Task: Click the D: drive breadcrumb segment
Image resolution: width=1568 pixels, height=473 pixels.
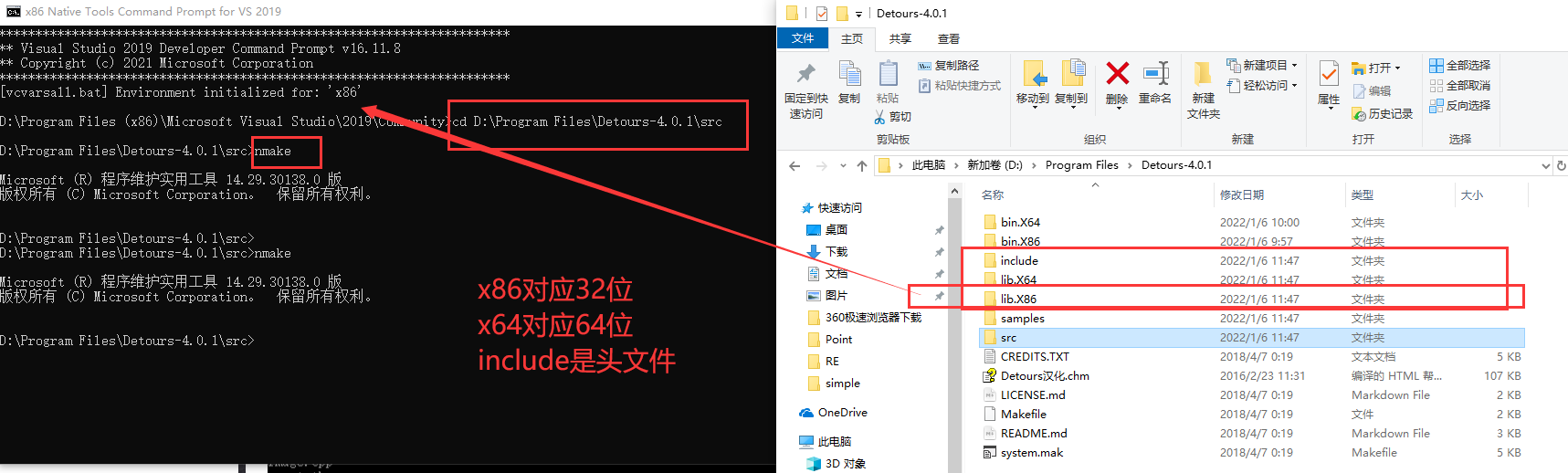Action: [994, 165]
